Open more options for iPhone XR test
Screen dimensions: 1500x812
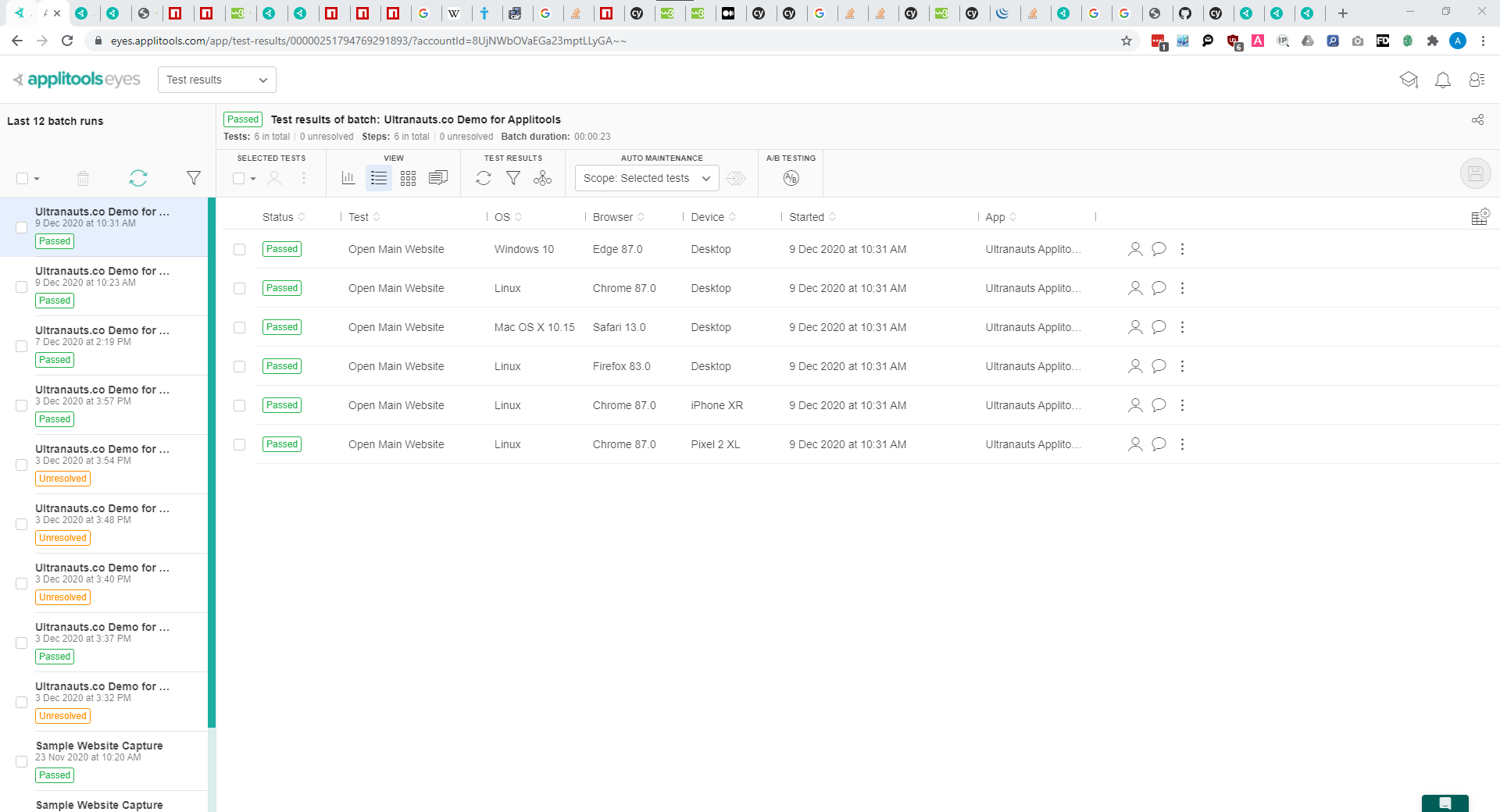(1182, 405)
